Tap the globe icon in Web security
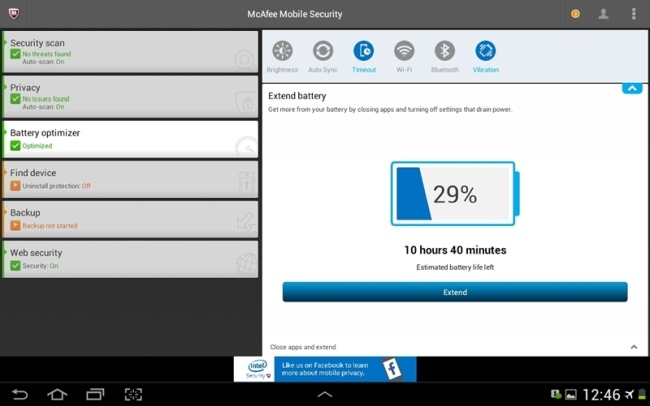 pos(247,264)
